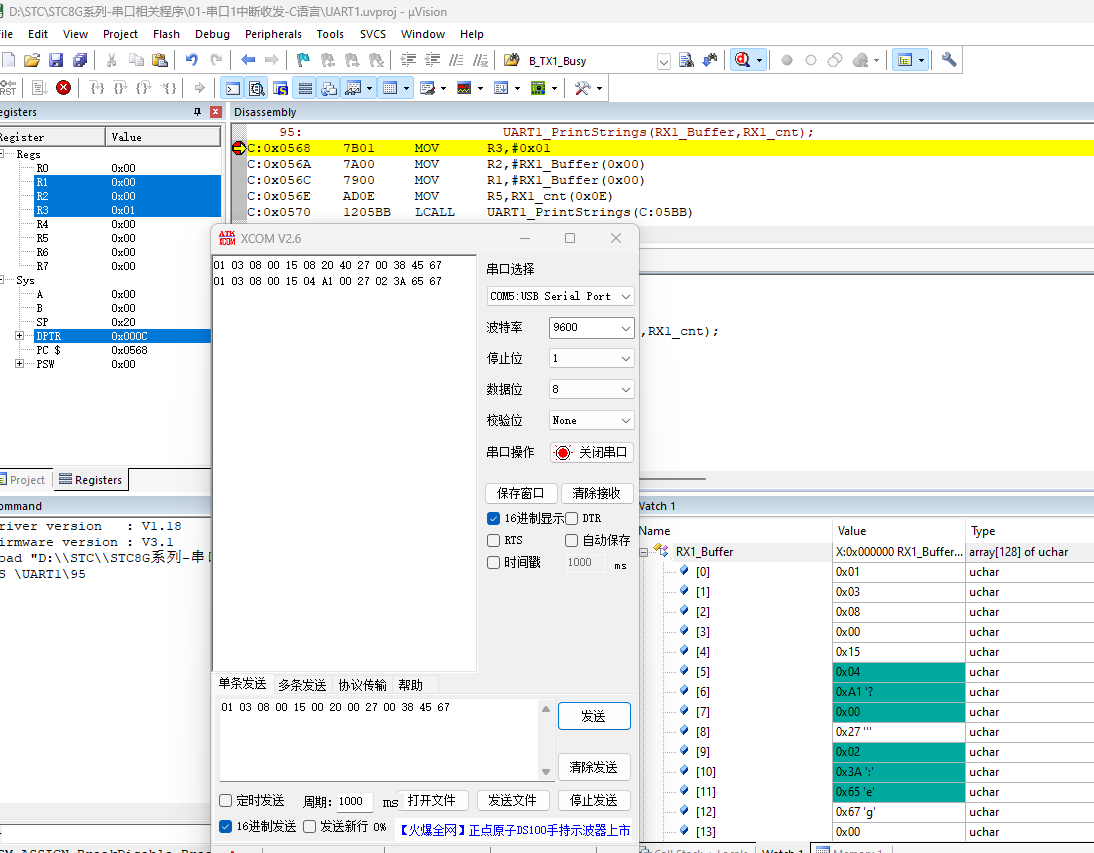Switch to the Project panel tab

[x=25, y=480]
